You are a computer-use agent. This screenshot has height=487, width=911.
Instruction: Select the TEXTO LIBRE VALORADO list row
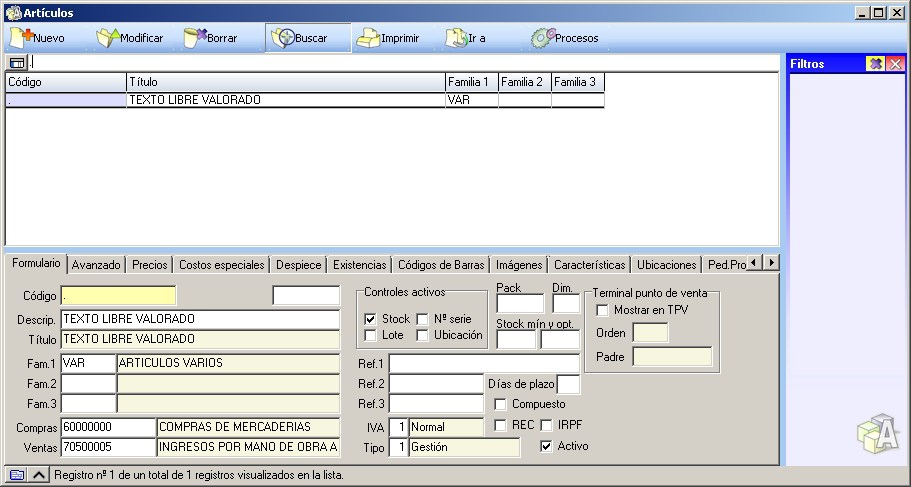[x=305, y=100]
